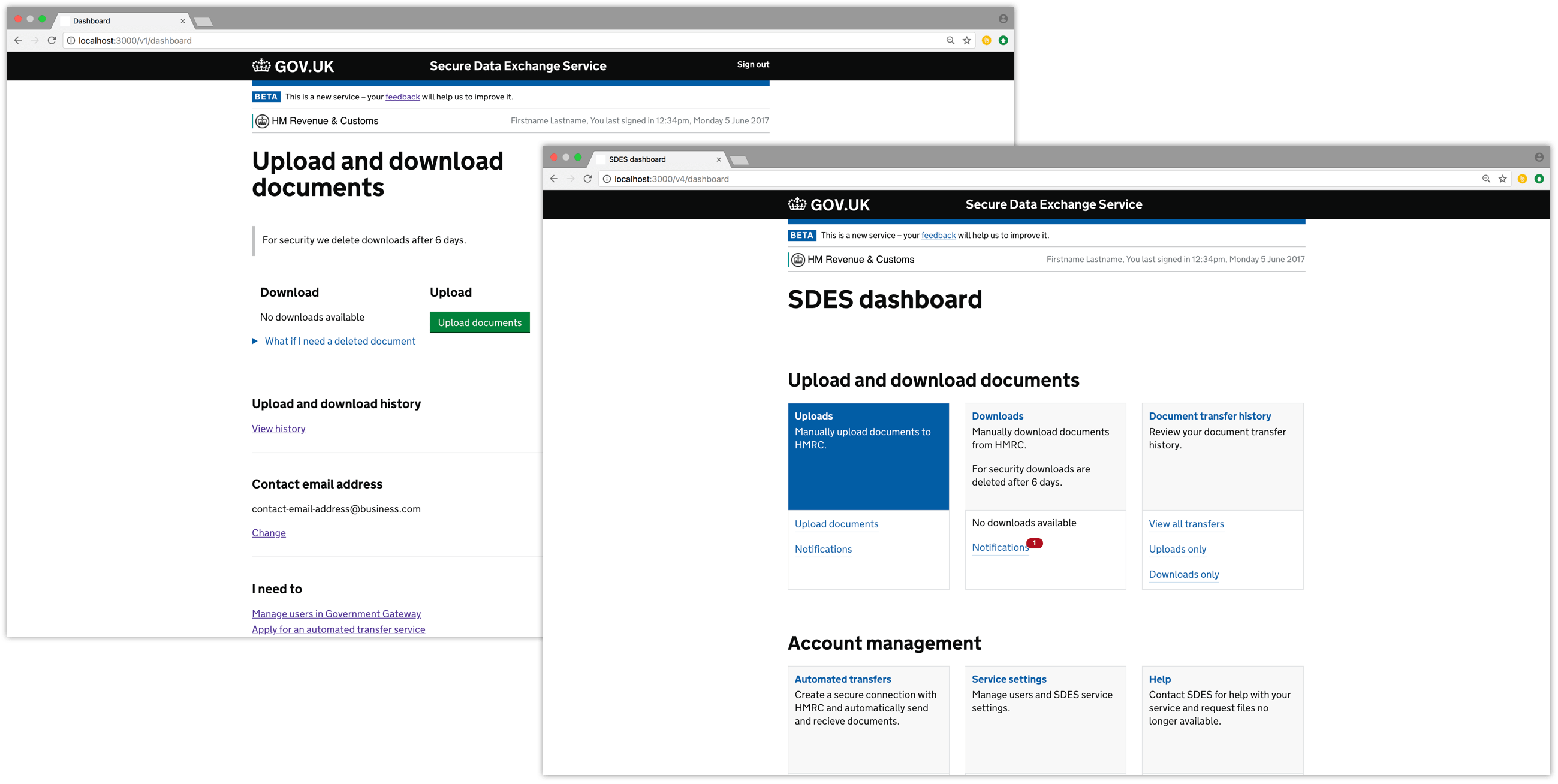Open new tab in SDES browser window

pyautogui.click(x=739, y=161)
